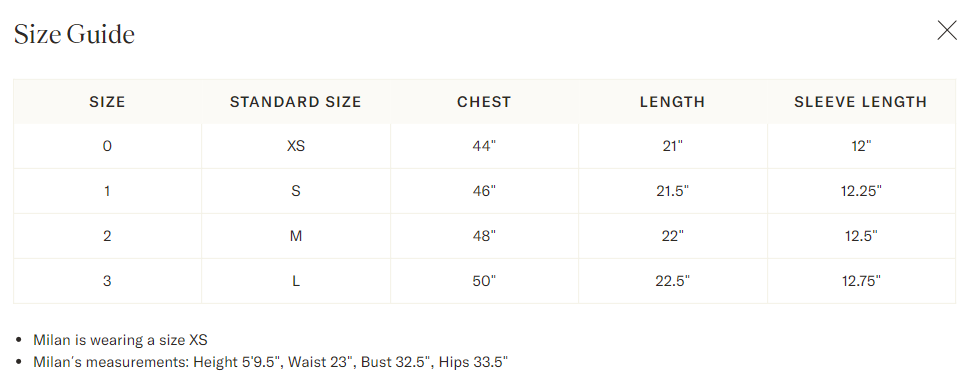Click the 21.5" length value
Viewport: 972px width, 383px height.
pyautogui.click(x=673, y=191)
